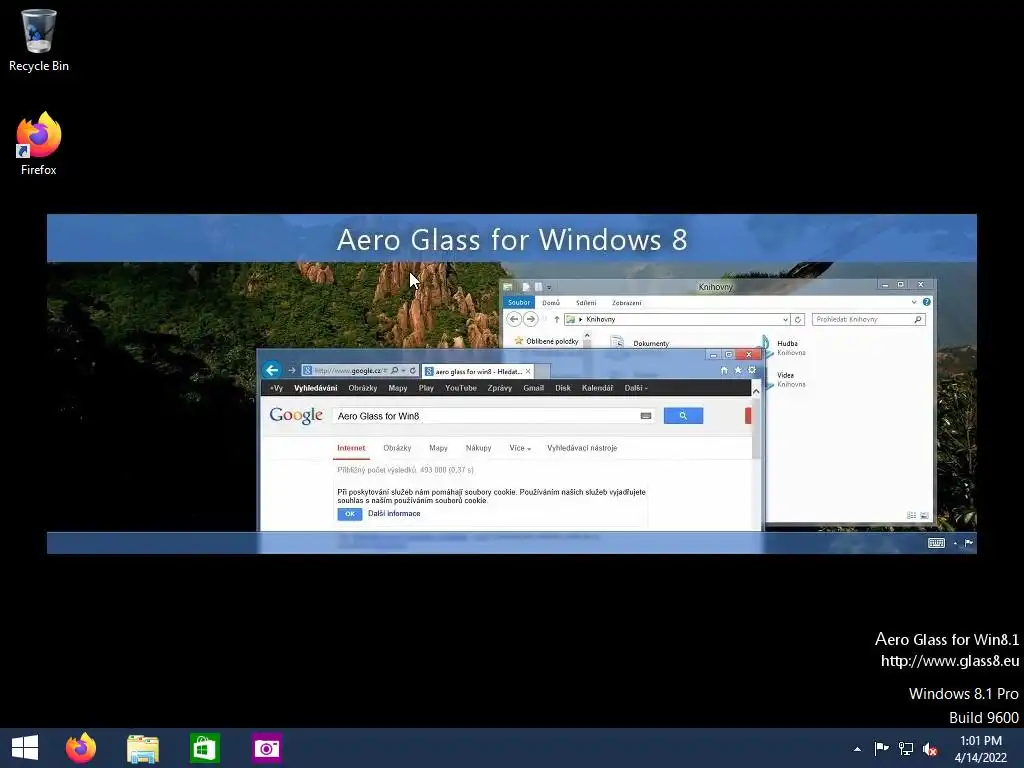Select the Recycle Bin desktop icon
This screenshot has height=768, width=1024.
(x=39, y=40)
